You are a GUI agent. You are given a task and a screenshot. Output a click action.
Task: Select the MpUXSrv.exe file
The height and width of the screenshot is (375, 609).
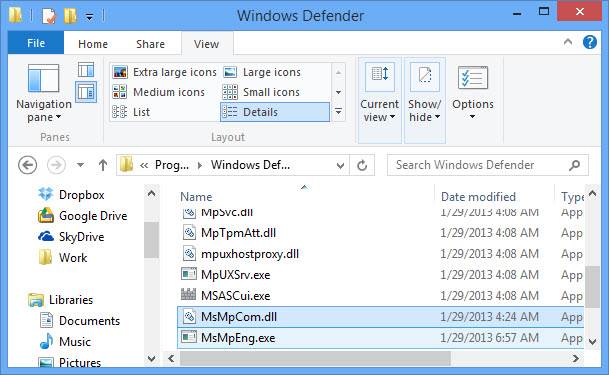[x=381, y=275]
